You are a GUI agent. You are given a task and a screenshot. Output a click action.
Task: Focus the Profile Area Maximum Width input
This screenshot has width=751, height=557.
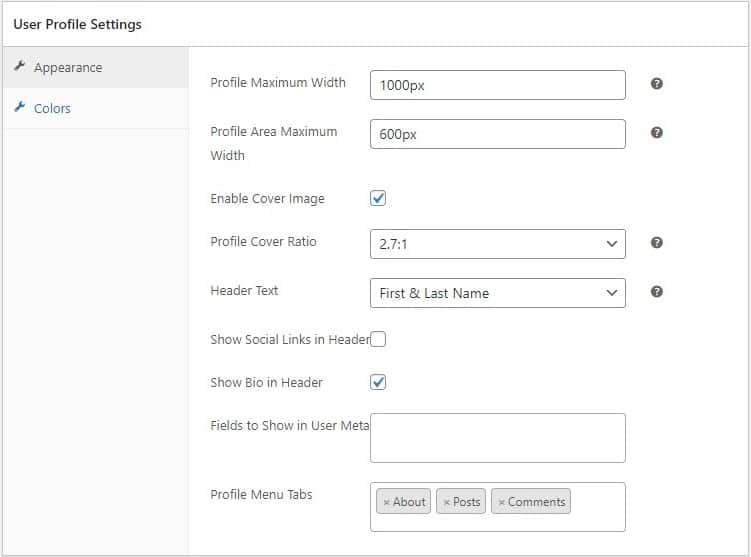(x=497, y=134)
